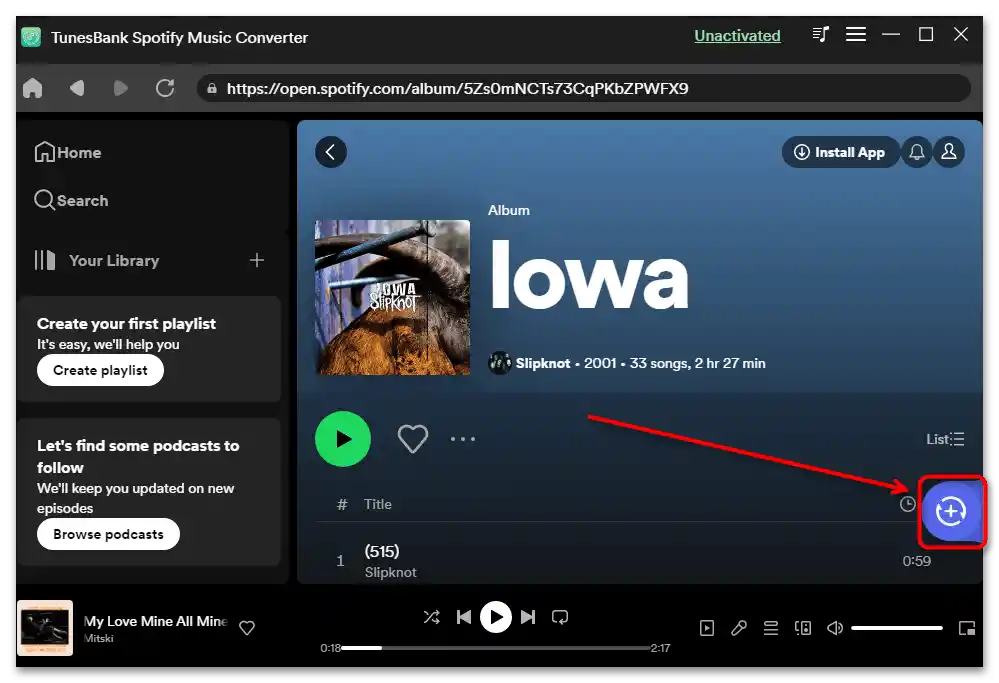Open the play queue icon
The height and width of the screenshot is (683, 999).
pos(771,628)
